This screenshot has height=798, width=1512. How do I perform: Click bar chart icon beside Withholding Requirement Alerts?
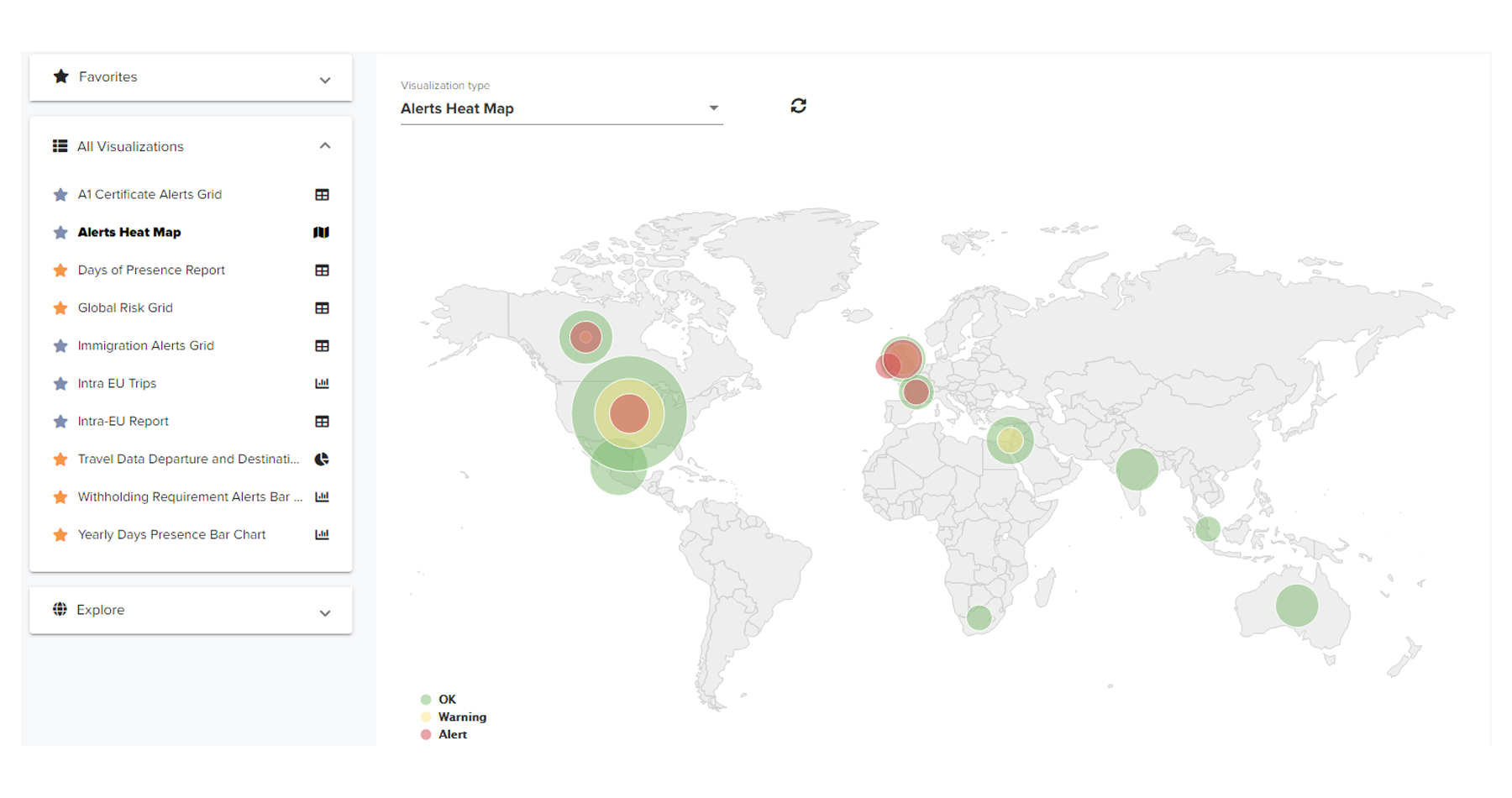pyautogui.click(x=322, y=497)
